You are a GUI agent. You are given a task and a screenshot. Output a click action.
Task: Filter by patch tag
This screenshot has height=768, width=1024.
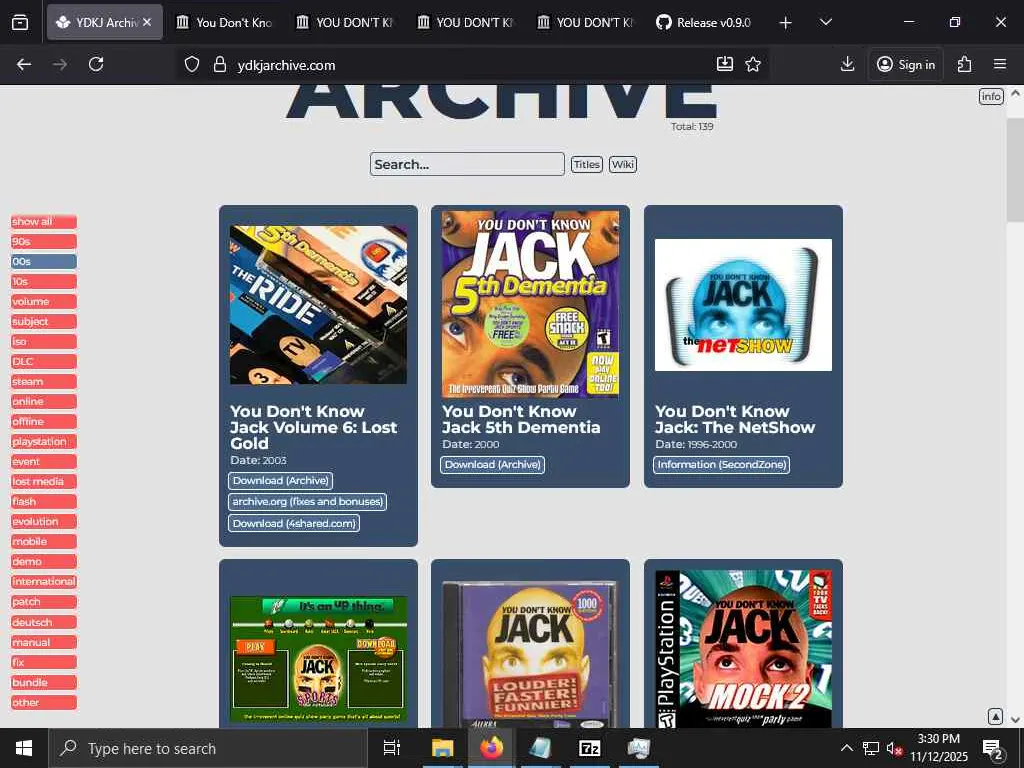click(44, 601)
